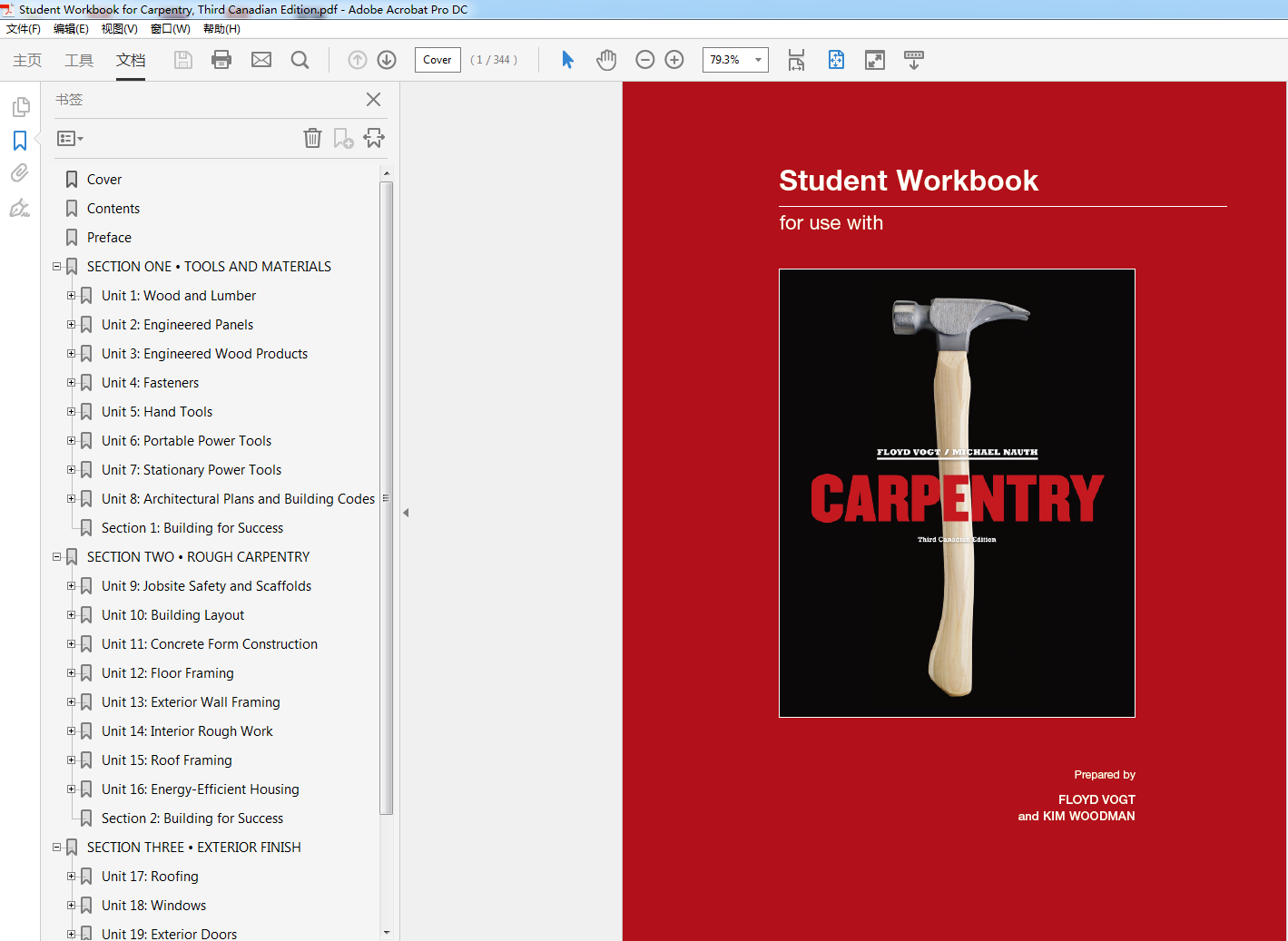Click the Save file icon
Image resolution: width=1288 pixels, height=941 pixels.
point(183,60)
